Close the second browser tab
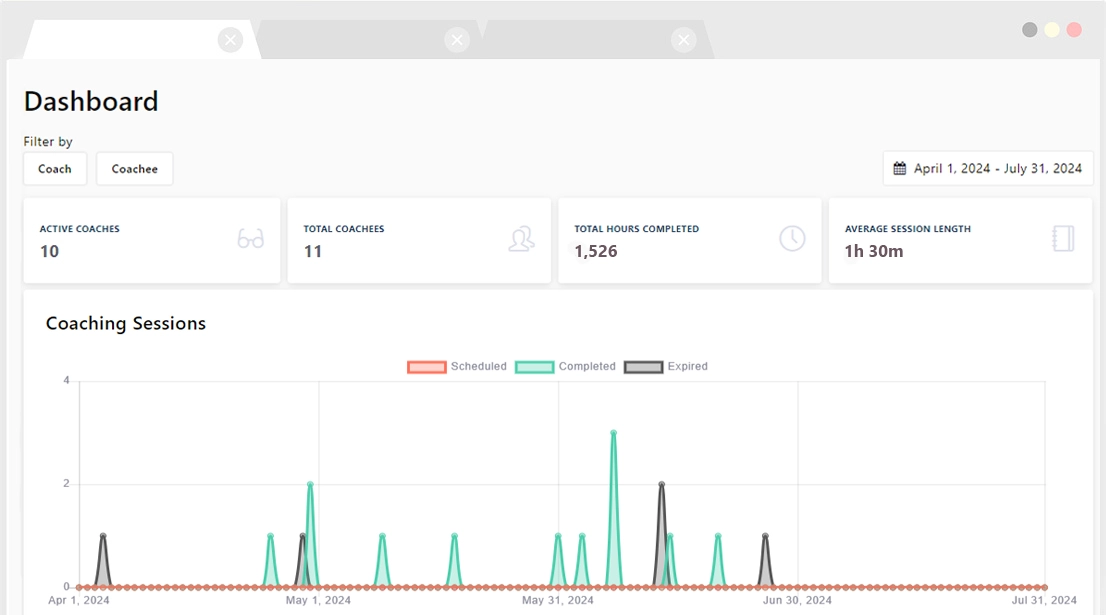Screen dimensions: 1106x615 (457, 40)
